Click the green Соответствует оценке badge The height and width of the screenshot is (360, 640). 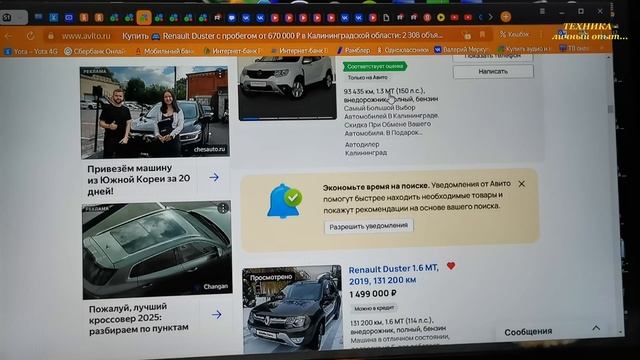pos(375,66)
